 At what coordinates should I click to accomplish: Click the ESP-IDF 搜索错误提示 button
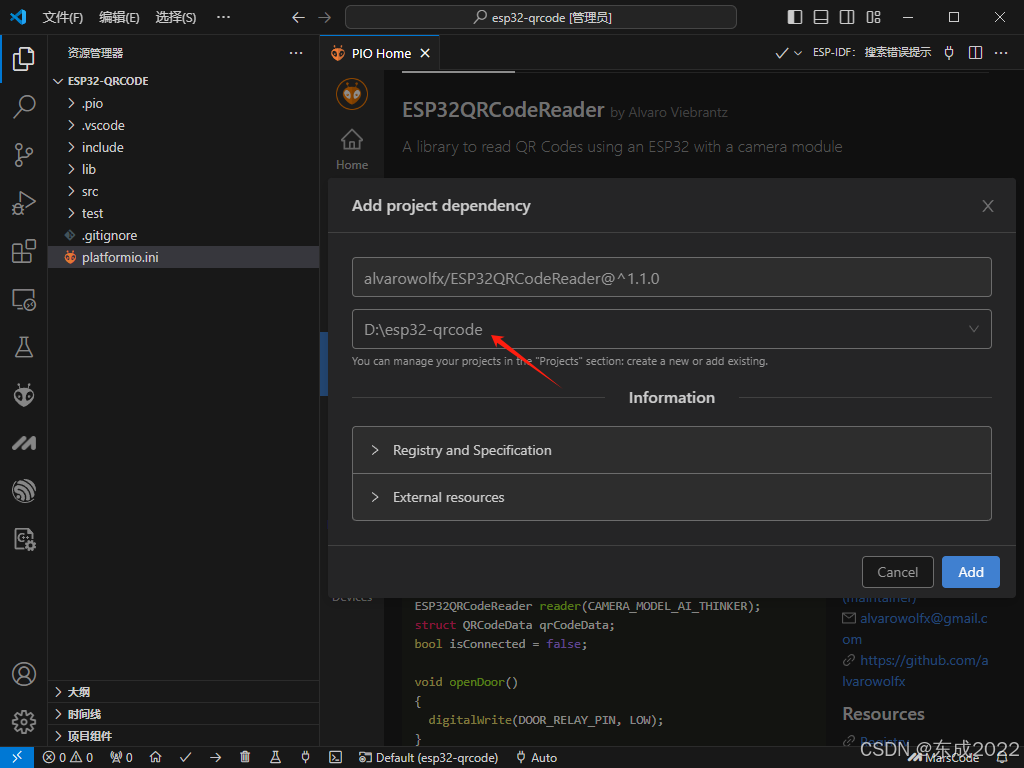coord(871,52)
